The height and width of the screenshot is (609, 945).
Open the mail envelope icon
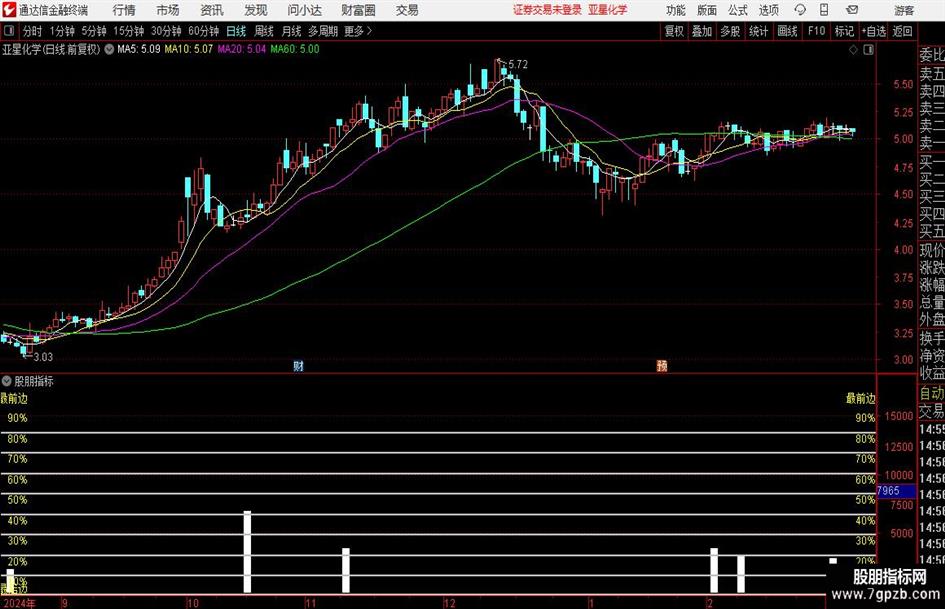[852, 10]
